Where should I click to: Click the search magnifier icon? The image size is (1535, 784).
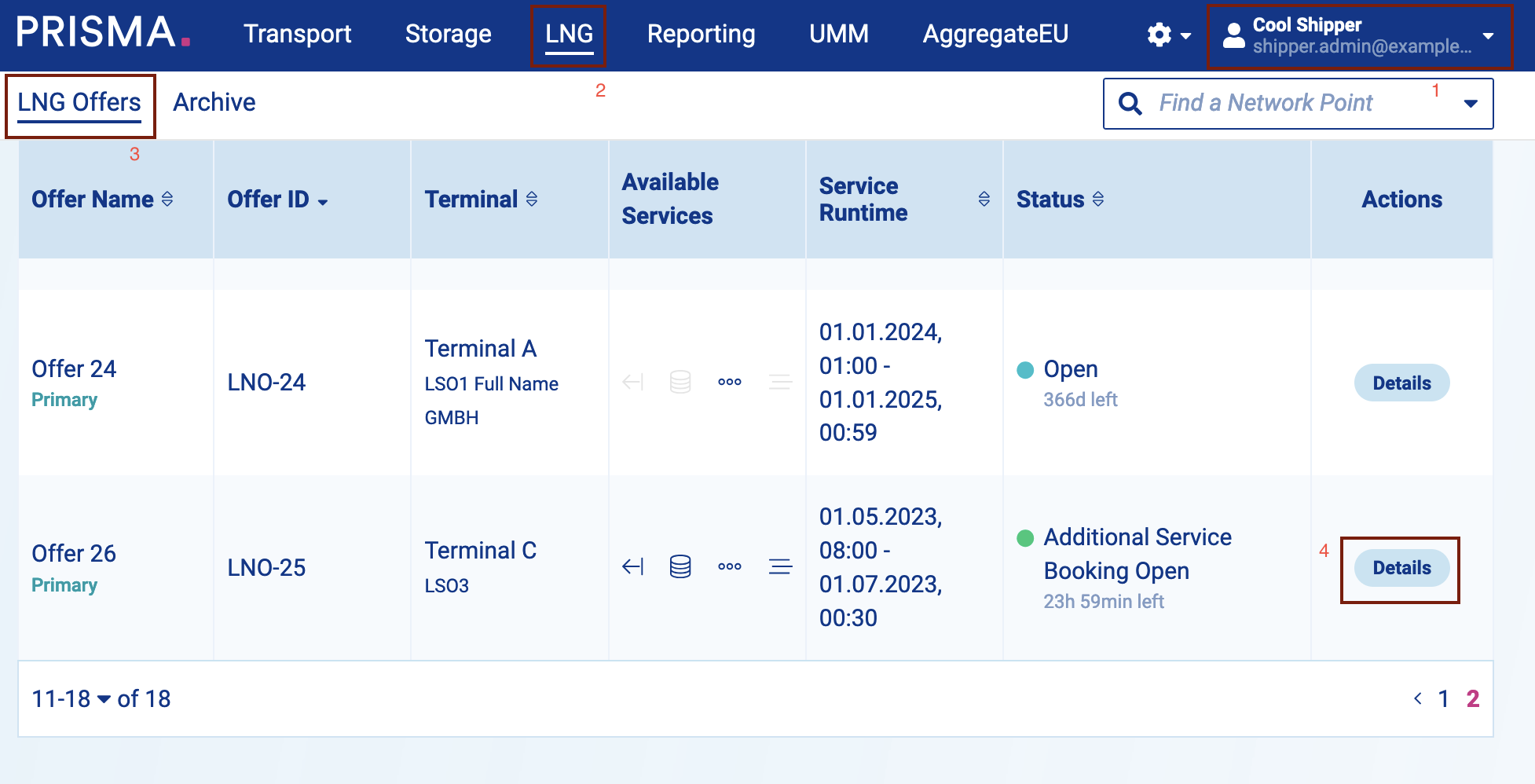[x=1130, y=104]
